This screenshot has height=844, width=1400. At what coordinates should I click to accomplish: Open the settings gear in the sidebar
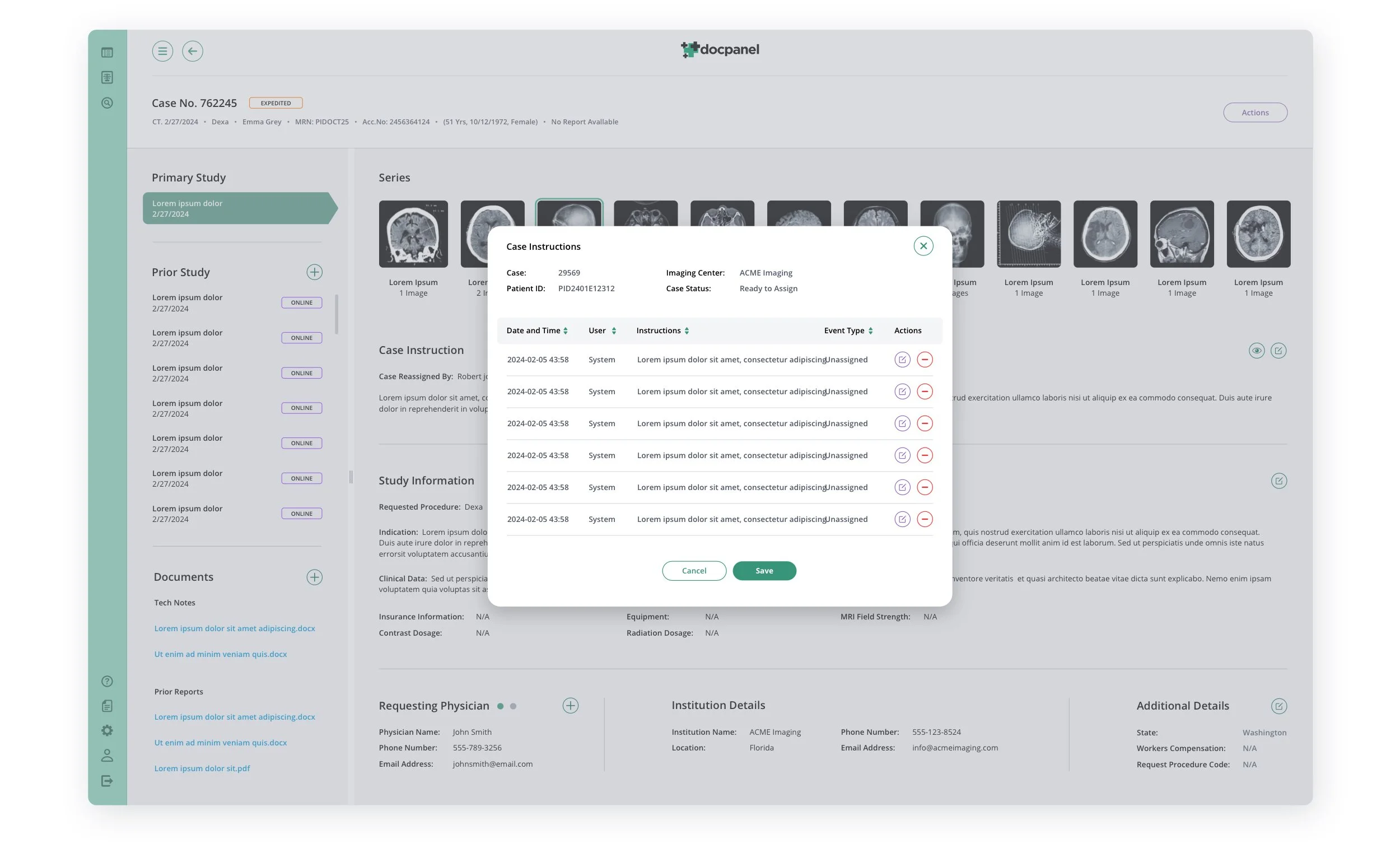click(x=107, y=730)
